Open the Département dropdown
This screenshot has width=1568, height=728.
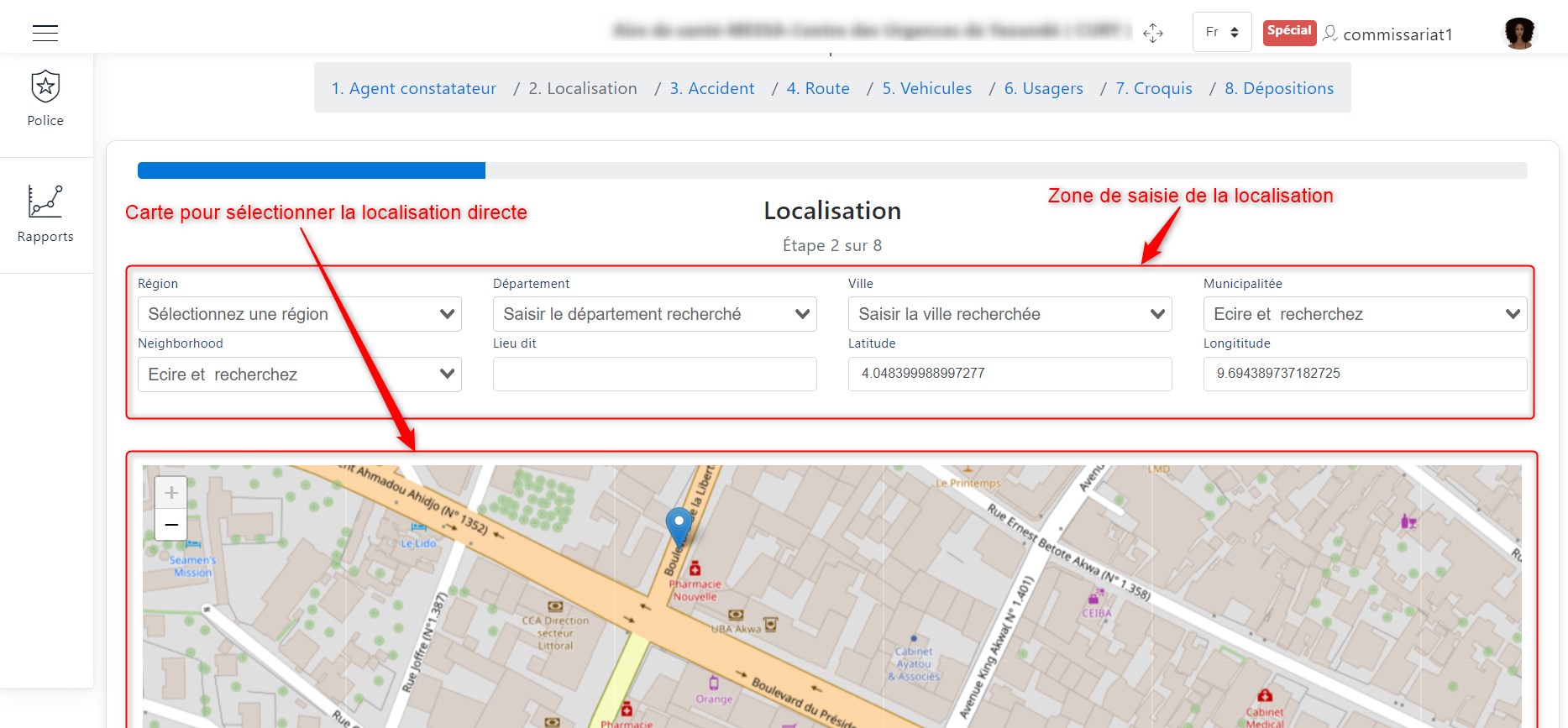click(x=655, y=314)
